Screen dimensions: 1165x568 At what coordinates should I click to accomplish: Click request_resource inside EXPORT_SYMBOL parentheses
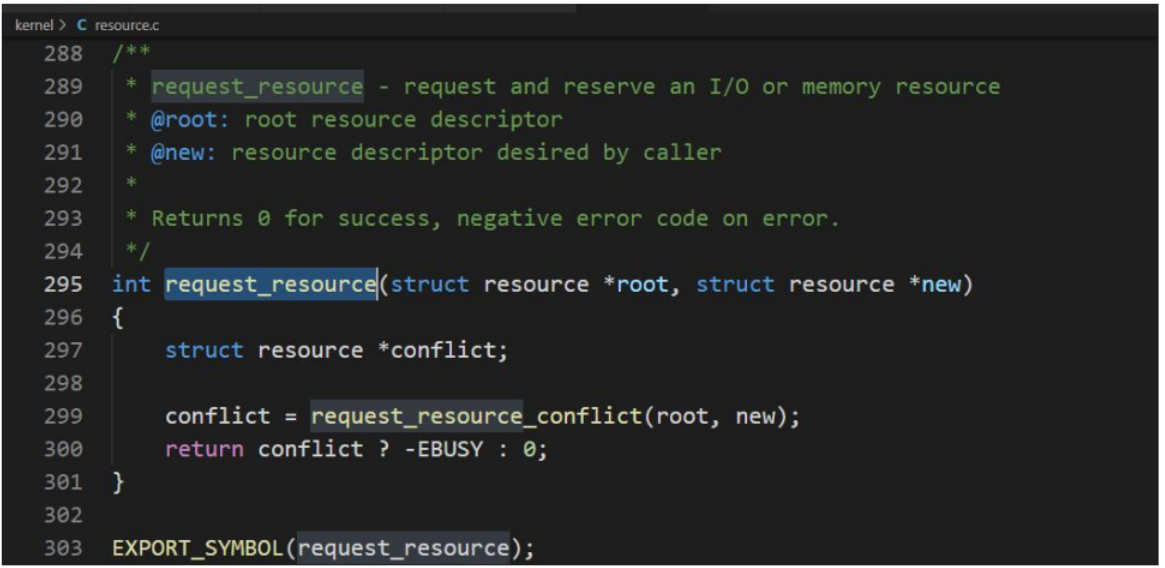[403, 549]
